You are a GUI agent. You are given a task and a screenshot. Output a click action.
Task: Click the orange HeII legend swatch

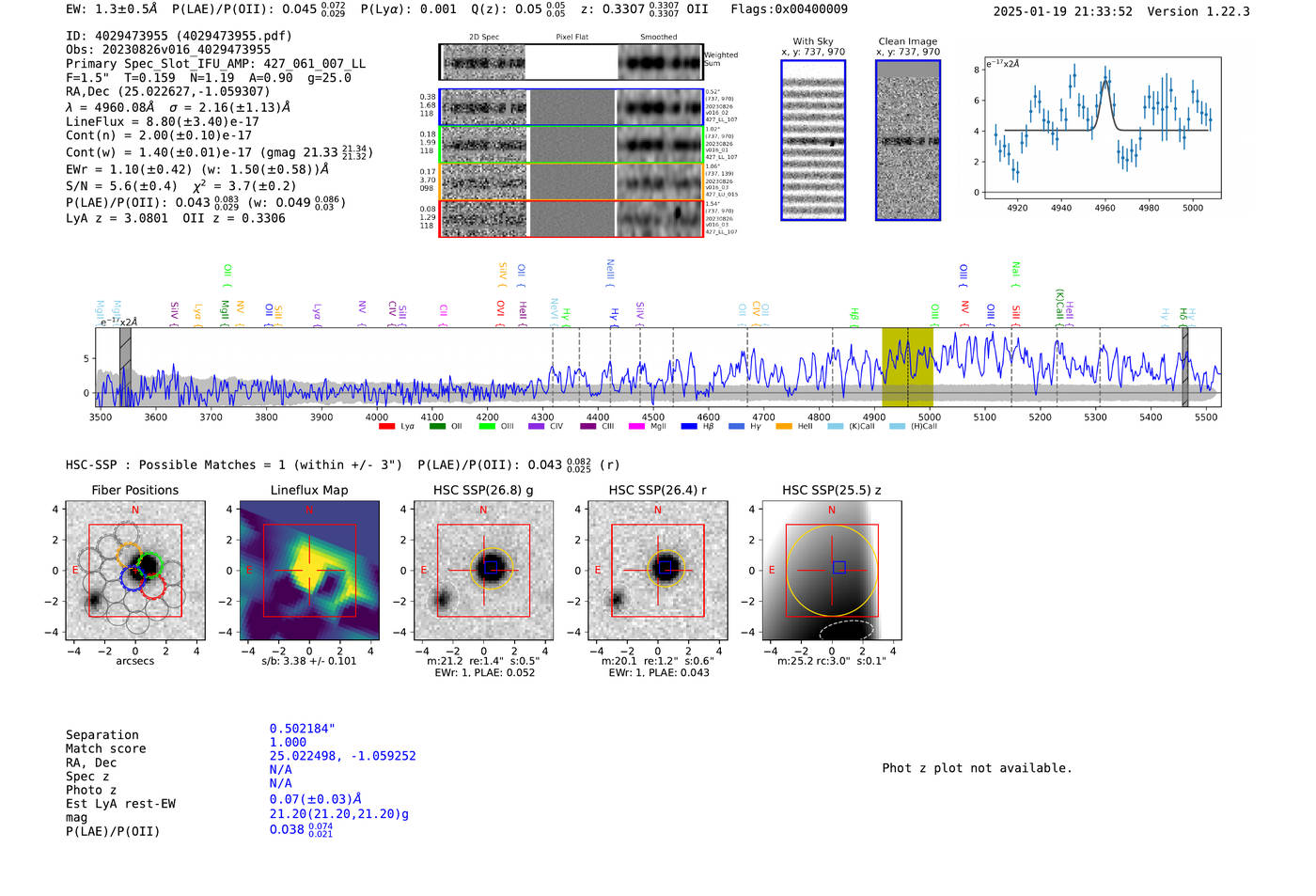(784, 427)
